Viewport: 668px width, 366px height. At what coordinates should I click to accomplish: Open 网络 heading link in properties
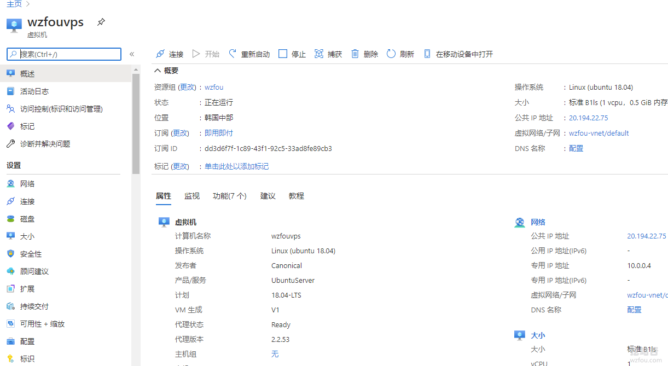tap(538, 222)
